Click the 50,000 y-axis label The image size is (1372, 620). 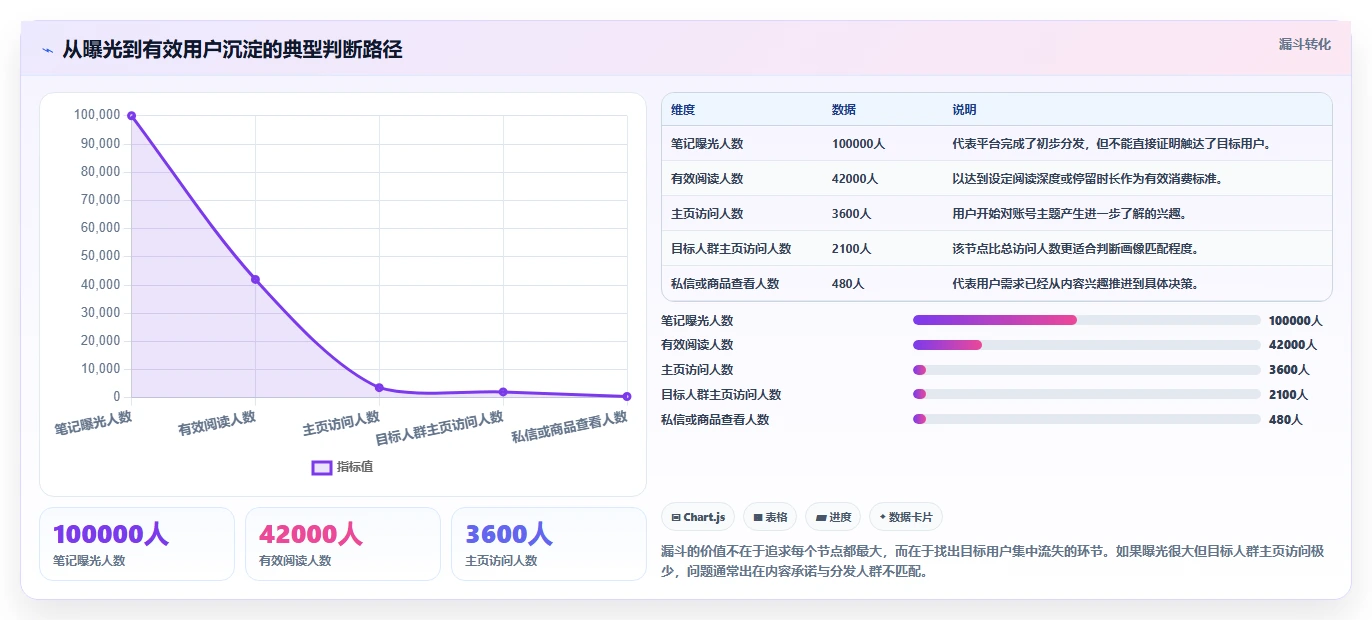(100, 256)
